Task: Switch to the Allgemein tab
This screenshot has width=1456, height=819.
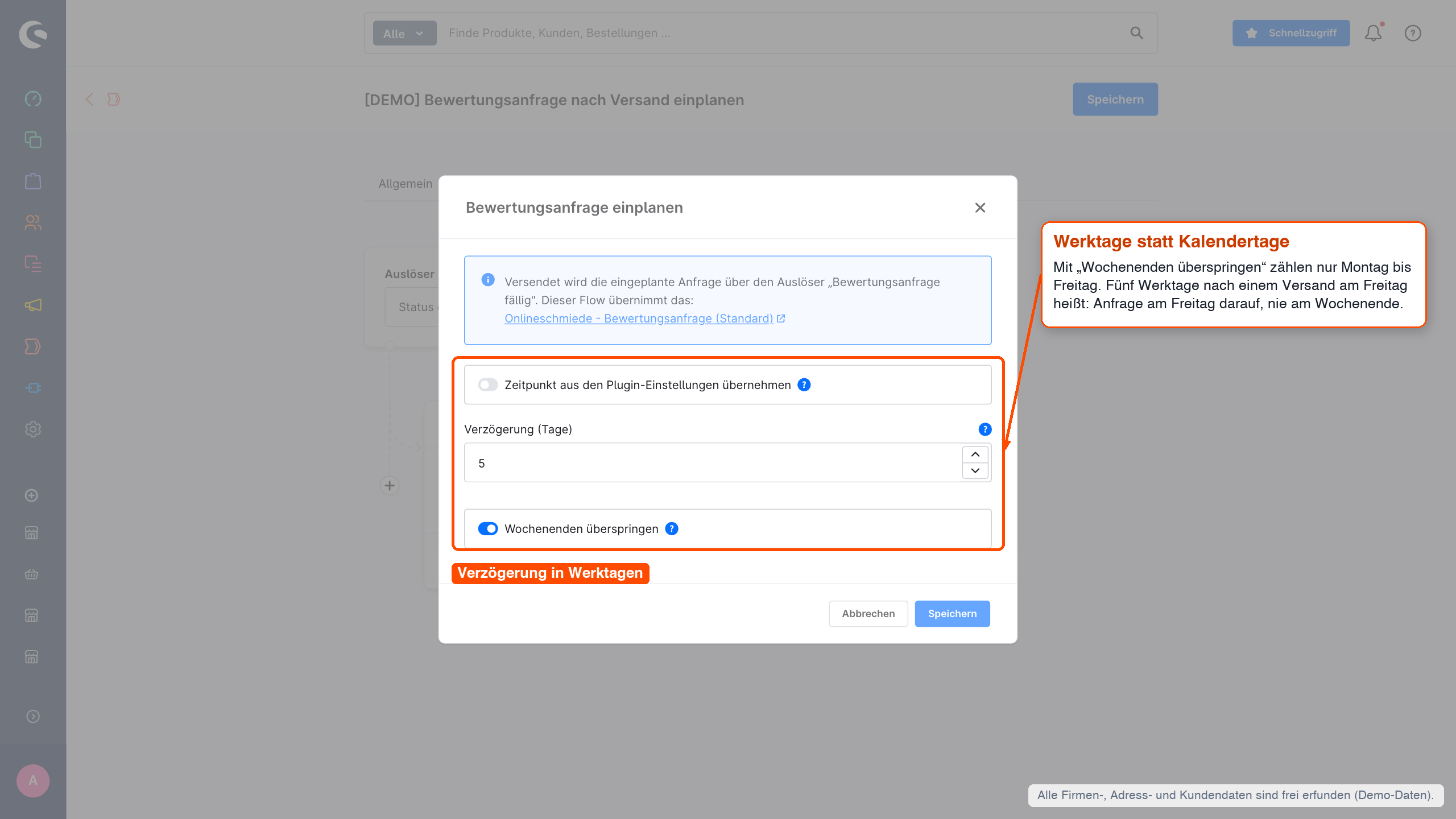Action: pyautogui.click(x=406, y=184)
